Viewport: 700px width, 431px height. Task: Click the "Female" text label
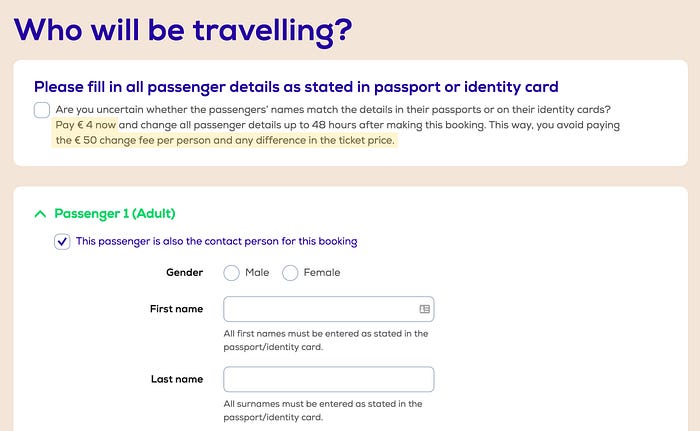click(x=321, y=273)
